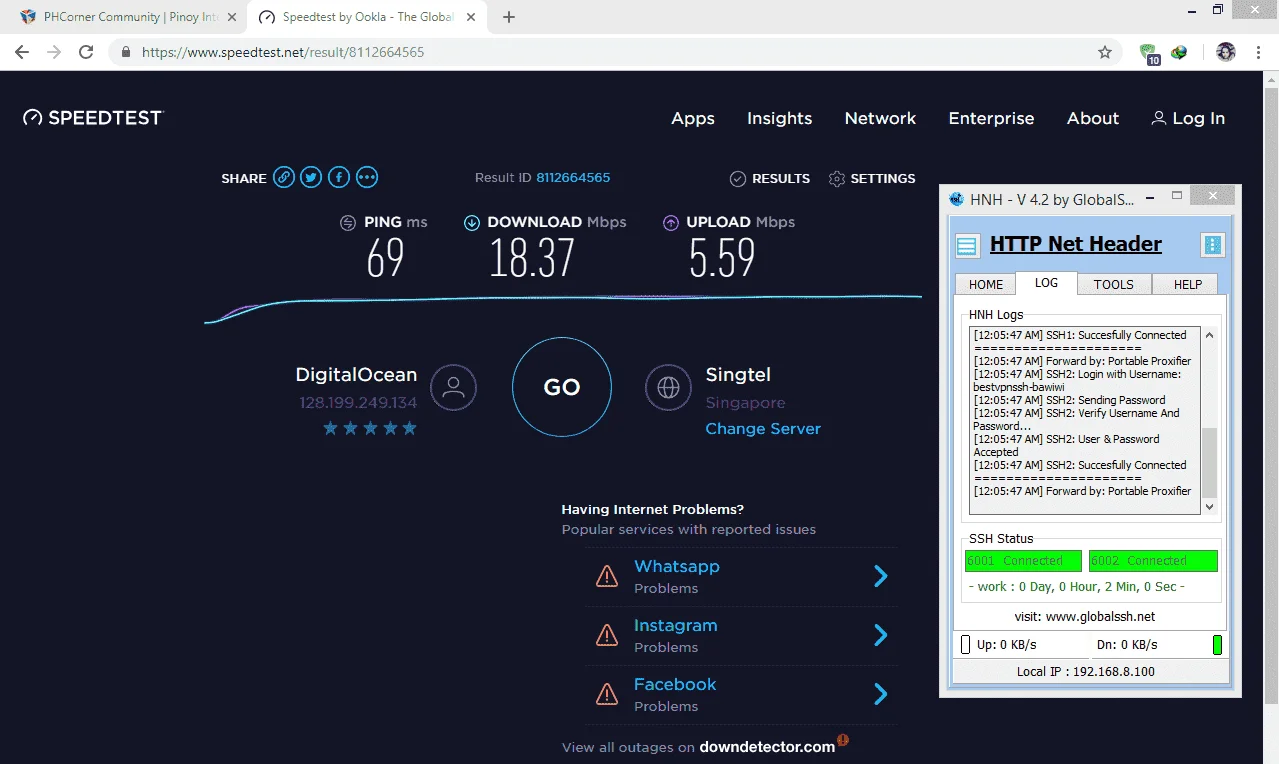Screen dimensions: 1279x764
Task: Open more share options icon
Action: 367,178
